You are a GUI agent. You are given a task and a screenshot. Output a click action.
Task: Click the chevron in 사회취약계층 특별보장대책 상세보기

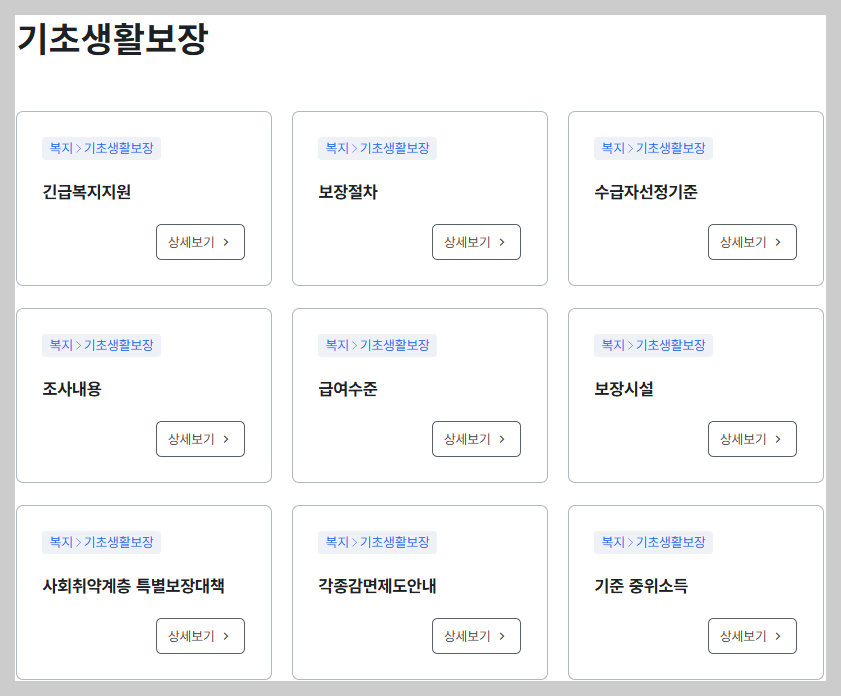tap(228, 636)
